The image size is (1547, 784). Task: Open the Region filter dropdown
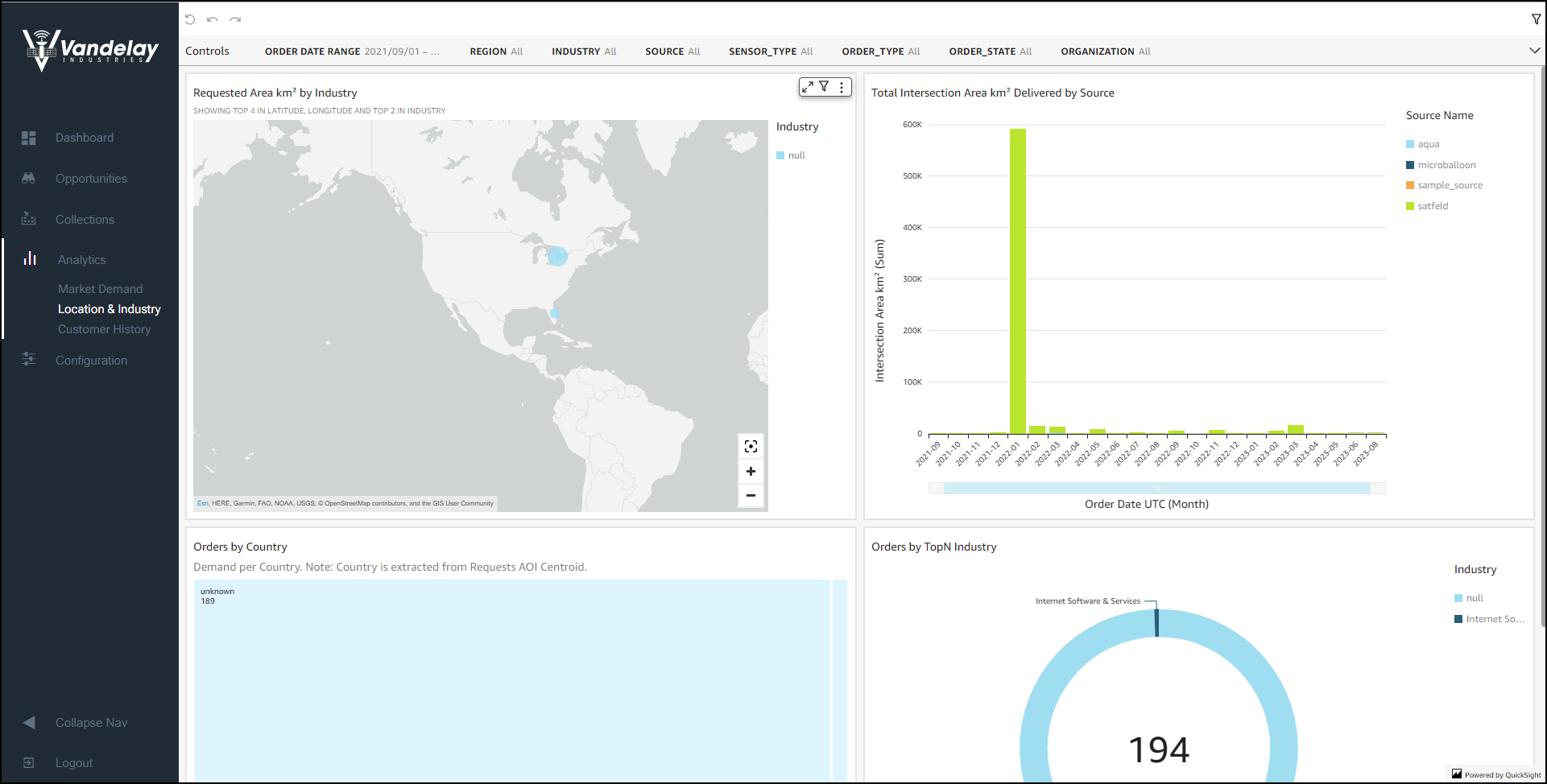[496, 52]
